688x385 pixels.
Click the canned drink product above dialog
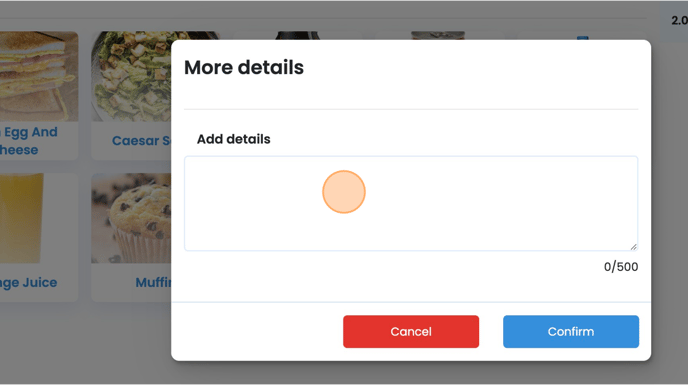(438, 35)
